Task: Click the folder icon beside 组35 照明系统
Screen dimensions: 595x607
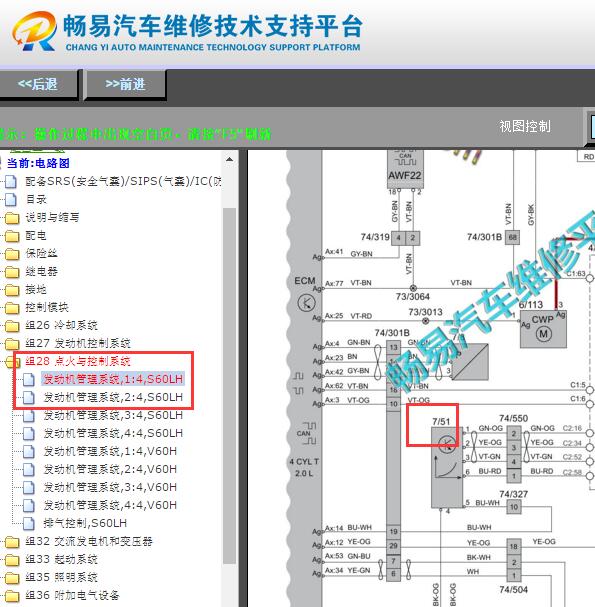Action: point(12,578)
